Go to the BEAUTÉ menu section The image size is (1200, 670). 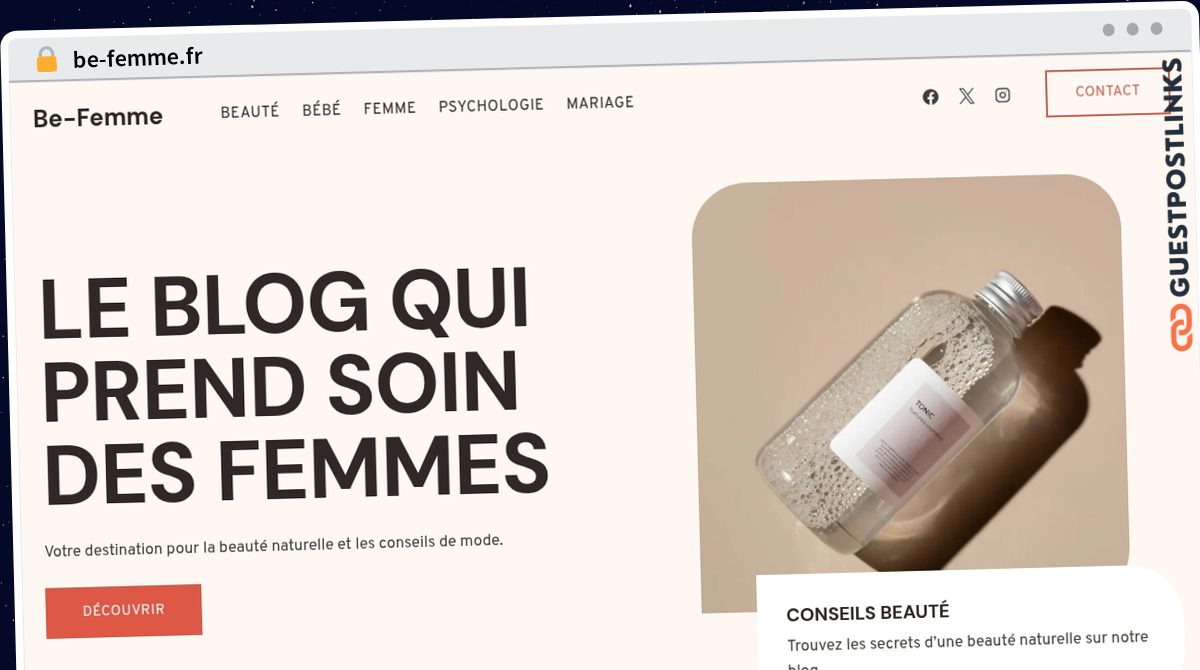(249, 111)
